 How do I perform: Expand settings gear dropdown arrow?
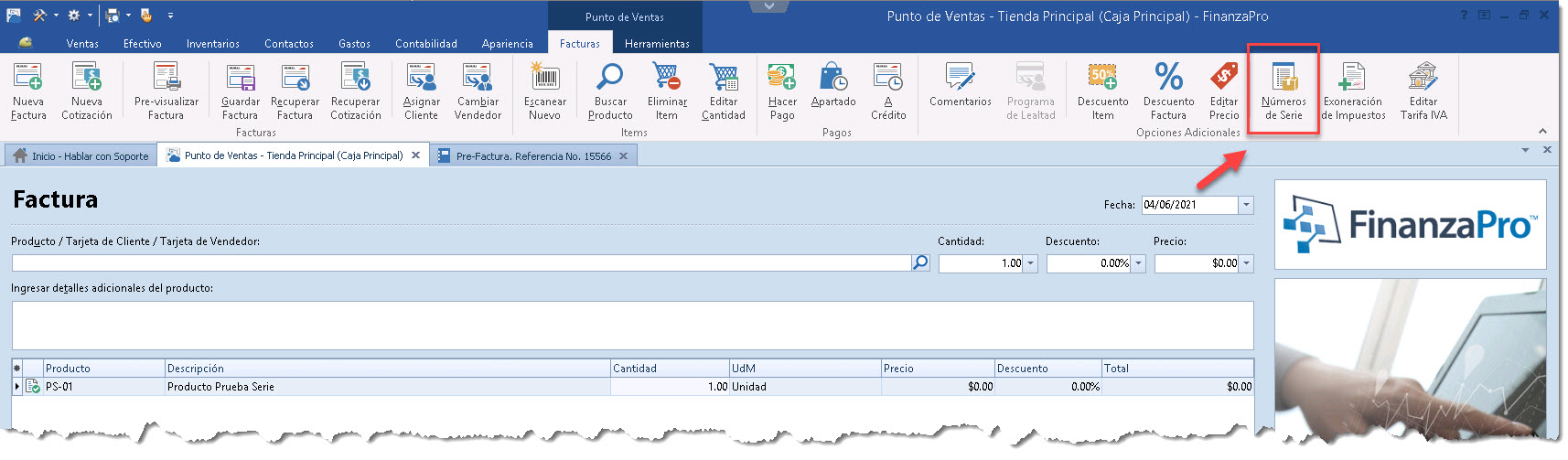91,16
